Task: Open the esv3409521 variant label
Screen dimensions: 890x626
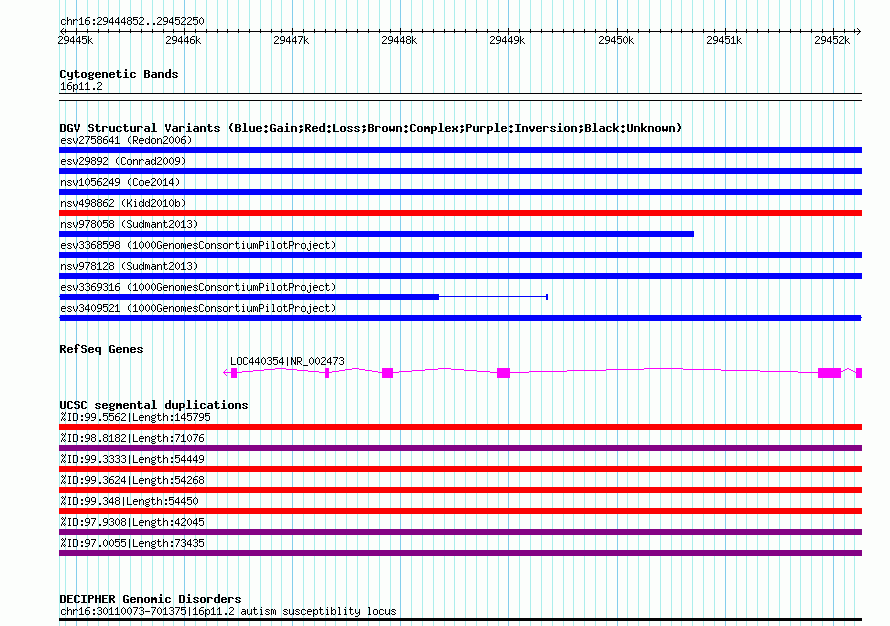Action: 198,308
